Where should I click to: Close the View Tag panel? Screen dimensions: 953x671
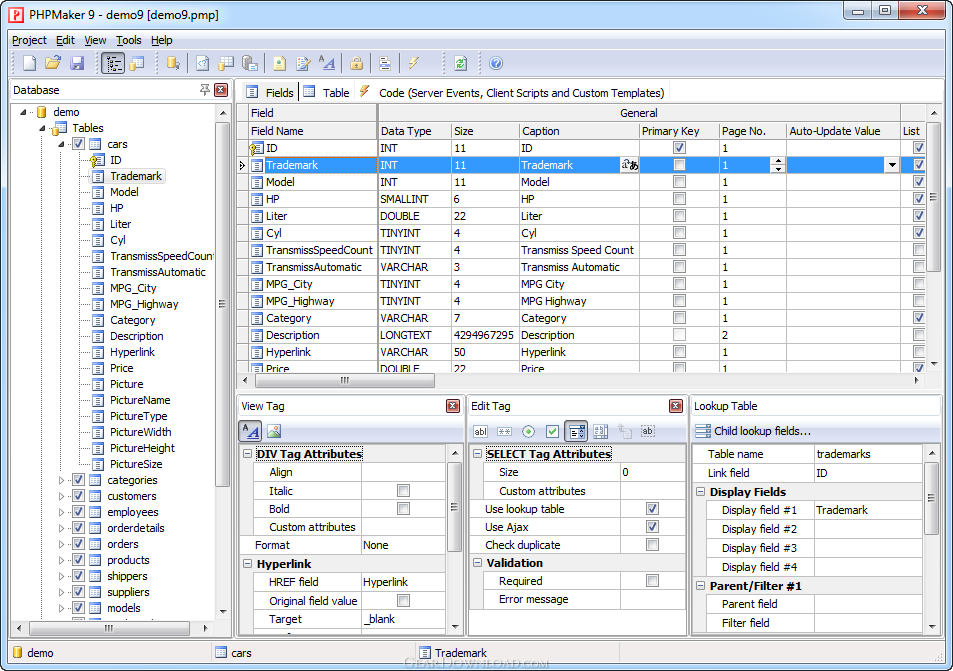[453, 406]
